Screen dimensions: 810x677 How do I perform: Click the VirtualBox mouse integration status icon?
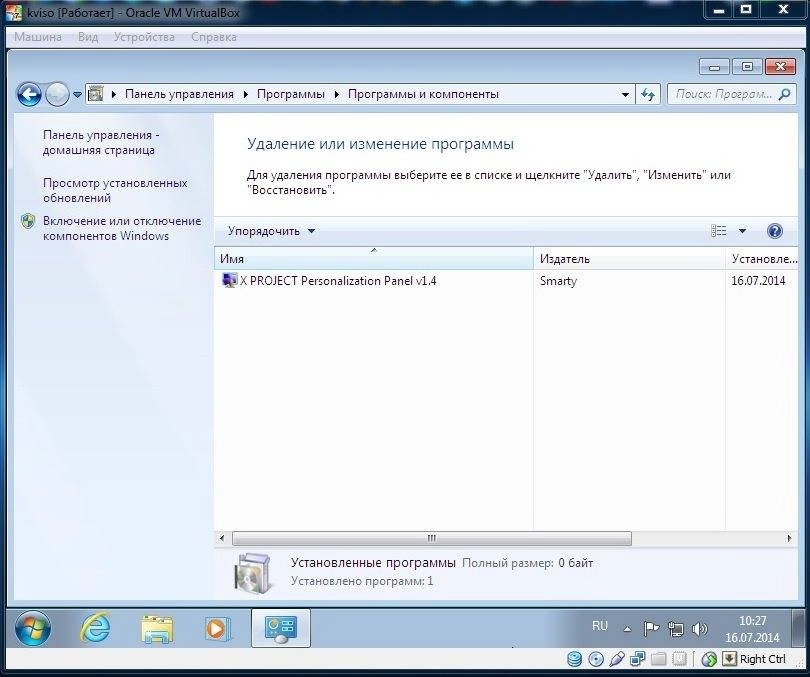click(709, 659)
